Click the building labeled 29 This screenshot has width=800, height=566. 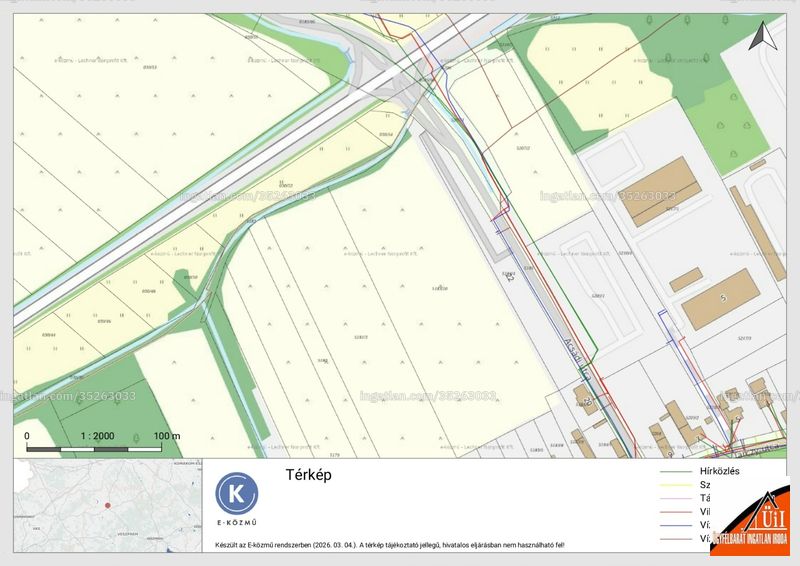click(x=585, y=398)
